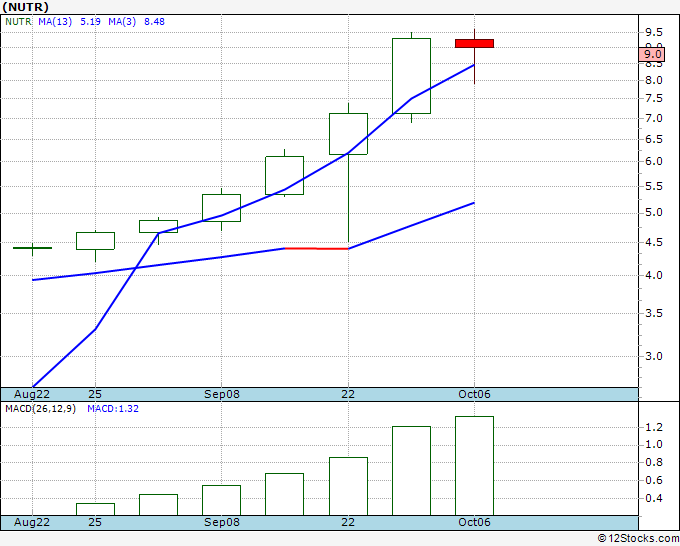Click the MACD:1.32 value label
Screen dimensions: 680x546
coord(113,409)
